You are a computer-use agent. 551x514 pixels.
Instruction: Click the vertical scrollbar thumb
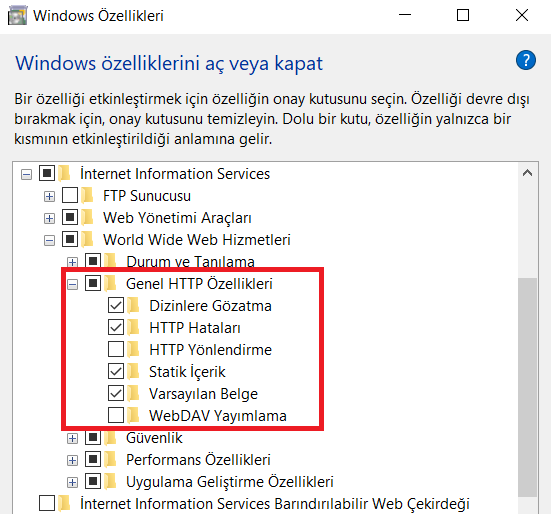click(527, 387)
